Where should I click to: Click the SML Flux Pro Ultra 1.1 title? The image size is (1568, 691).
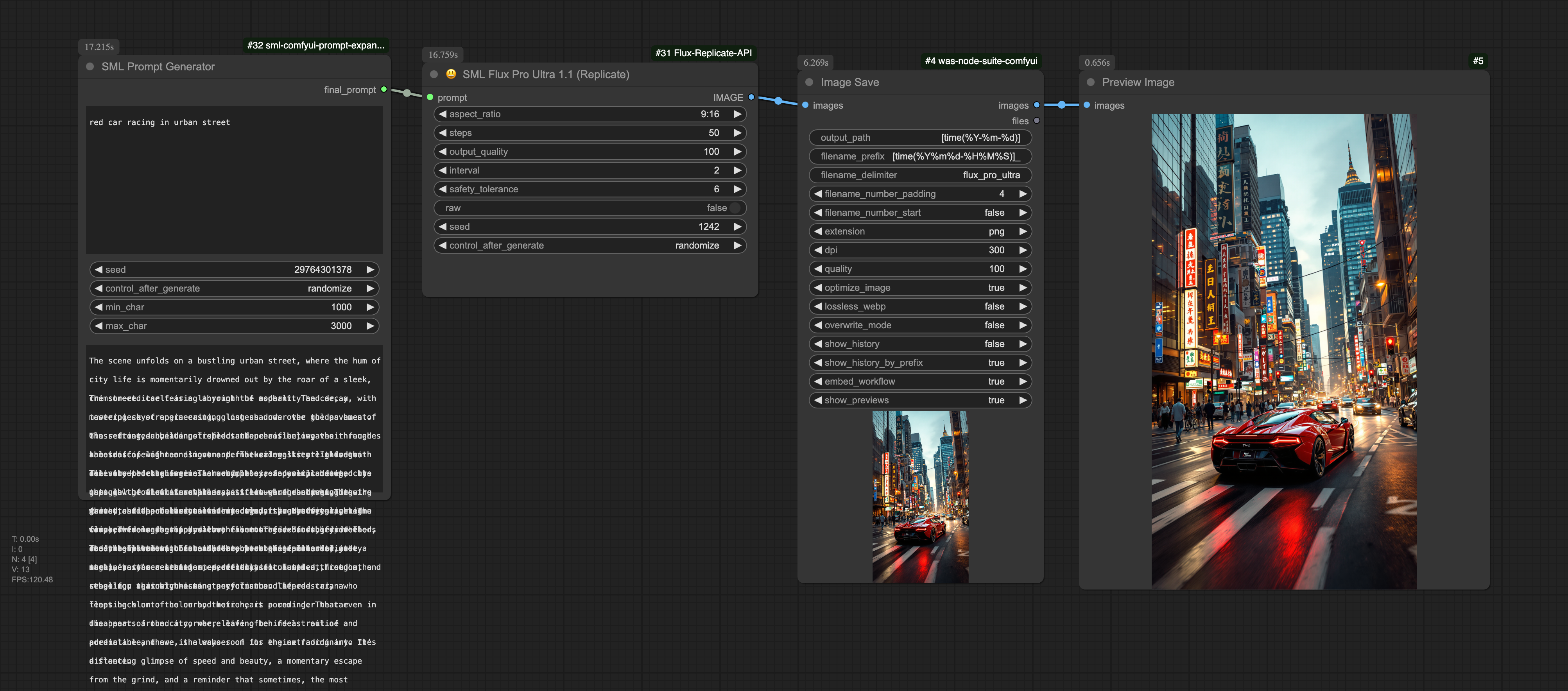545,74
